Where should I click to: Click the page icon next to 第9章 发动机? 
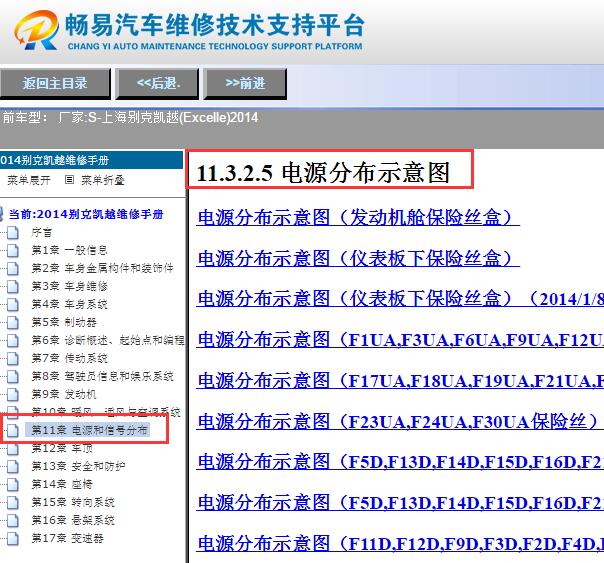[x=13, y=394]
